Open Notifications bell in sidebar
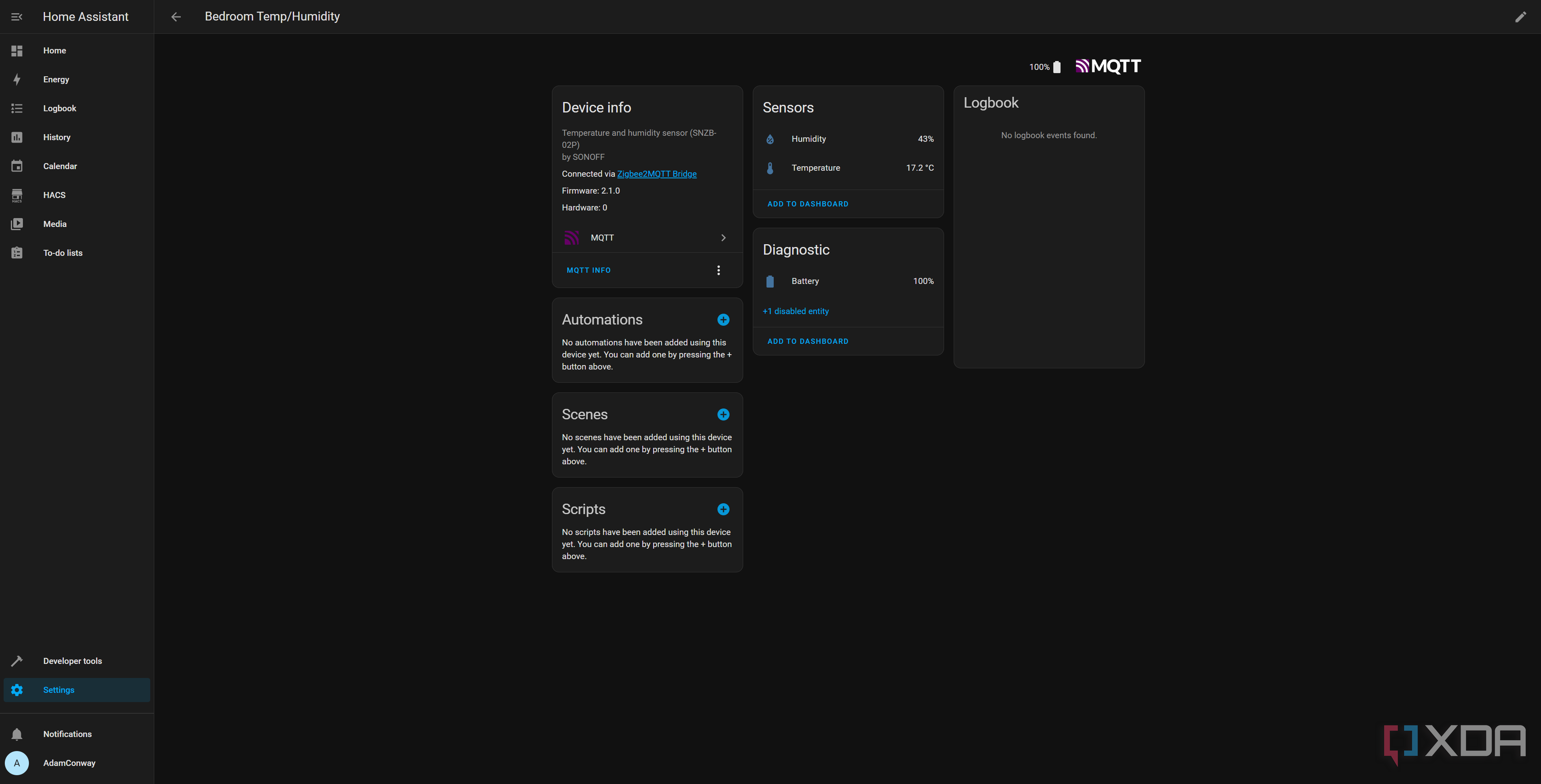The height and width of the screenshot is (784, 1541). tap(67, 734)
